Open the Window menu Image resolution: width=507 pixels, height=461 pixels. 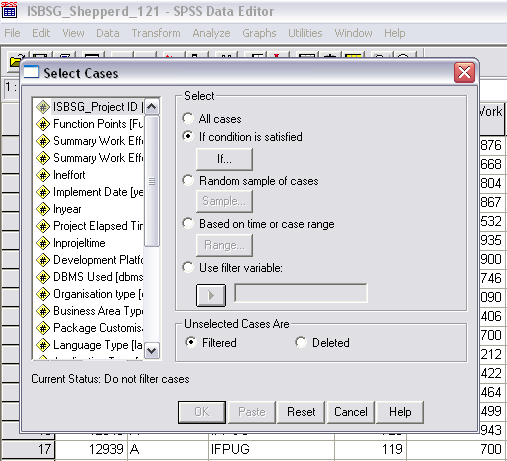(353, 33)
